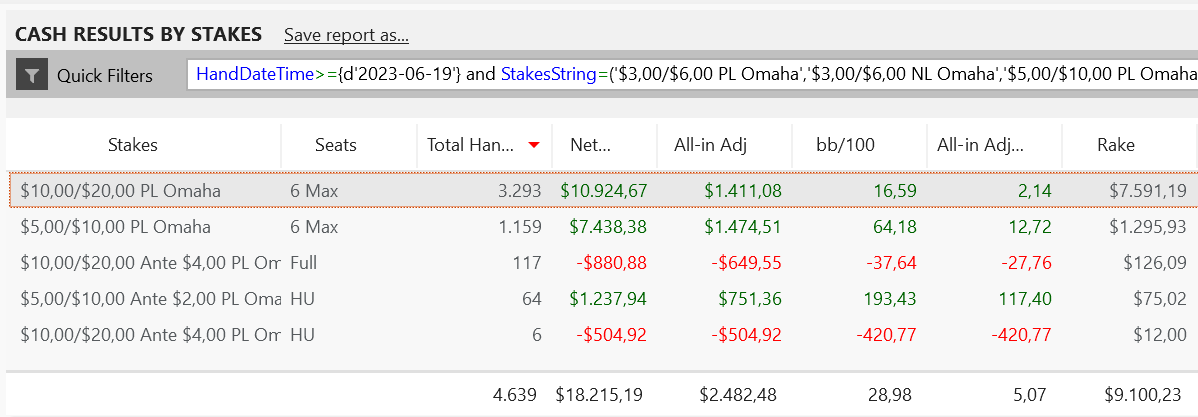Click the Cash Results By Stakes title
This screenshot has height=417, width=1198.
pos(138,34)
